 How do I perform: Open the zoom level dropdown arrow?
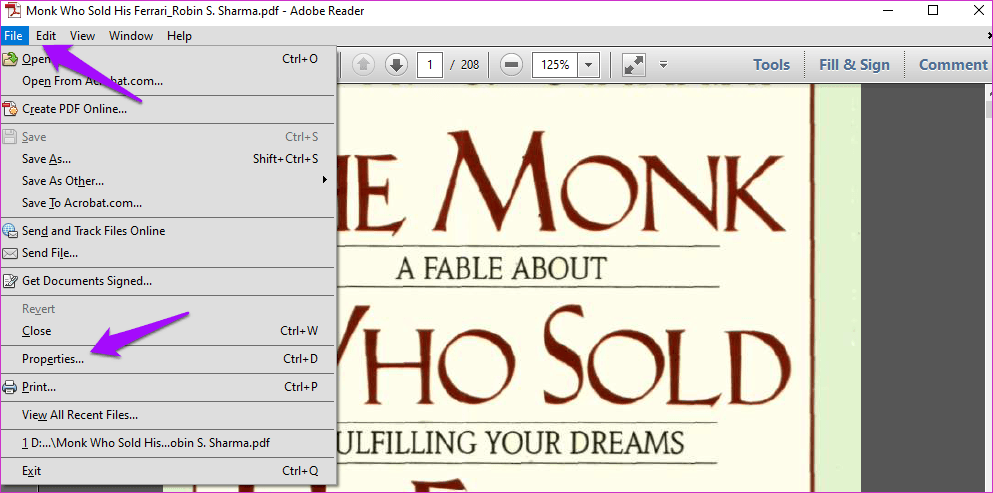(589, 65)
